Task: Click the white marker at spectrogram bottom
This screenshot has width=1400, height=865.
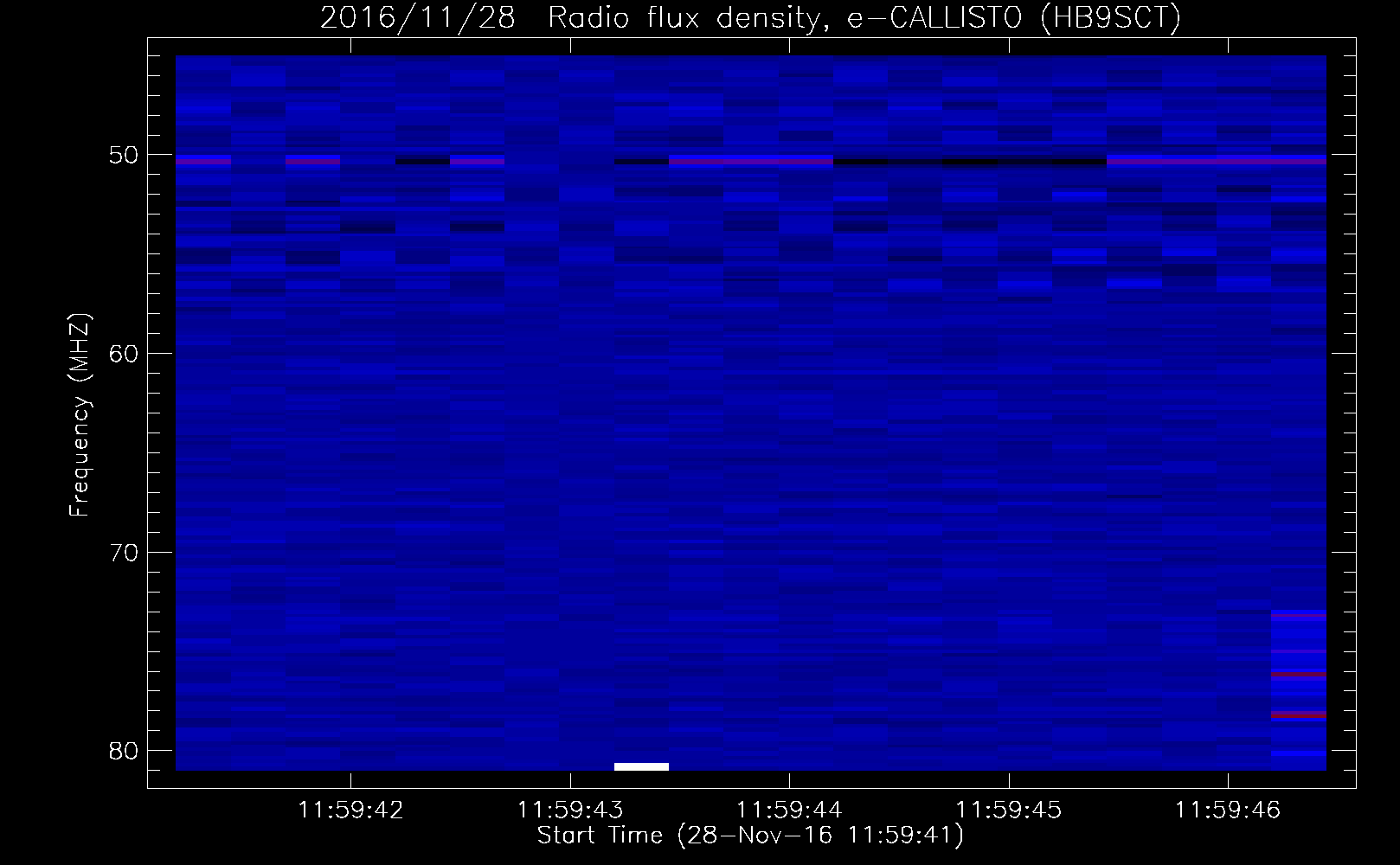Action: (641, 766)
